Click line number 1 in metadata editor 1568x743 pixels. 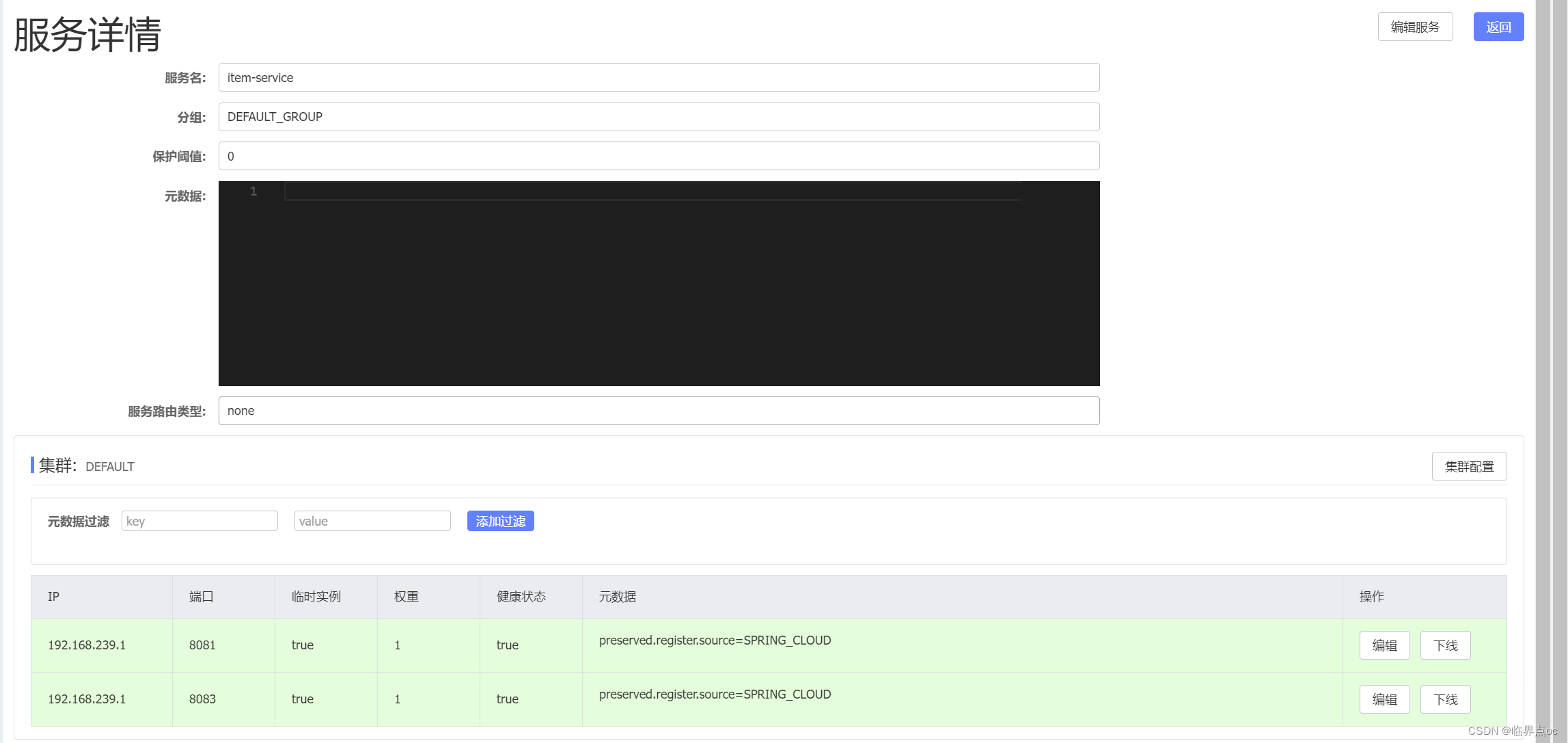[x=253, y=191]
